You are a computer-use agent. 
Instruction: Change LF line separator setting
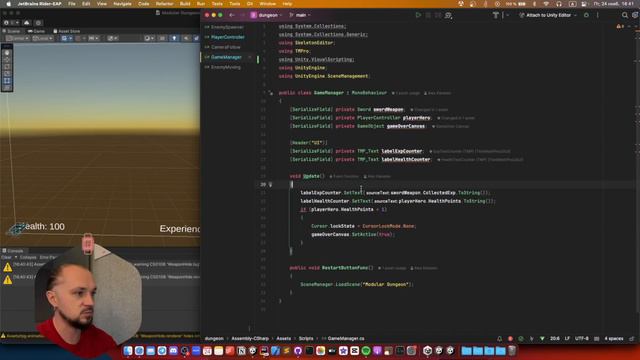pos(567,338)
